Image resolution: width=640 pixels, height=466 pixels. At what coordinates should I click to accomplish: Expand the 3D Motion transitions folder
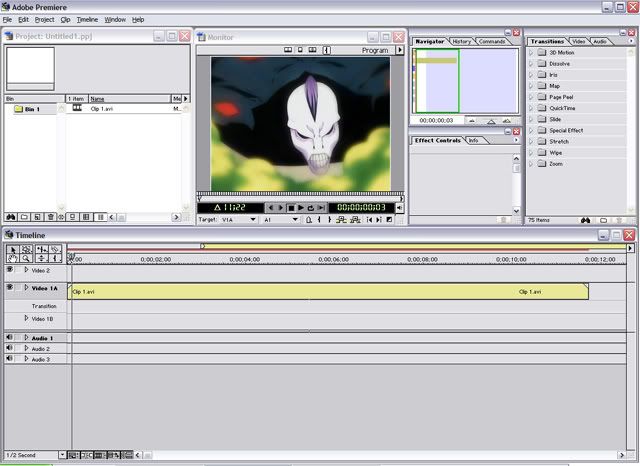[531, 53]
